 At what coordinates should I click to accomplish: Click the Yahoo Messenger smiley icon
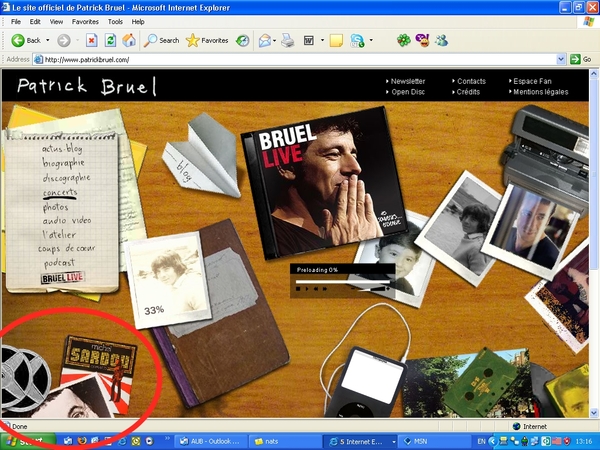[422, 40]
